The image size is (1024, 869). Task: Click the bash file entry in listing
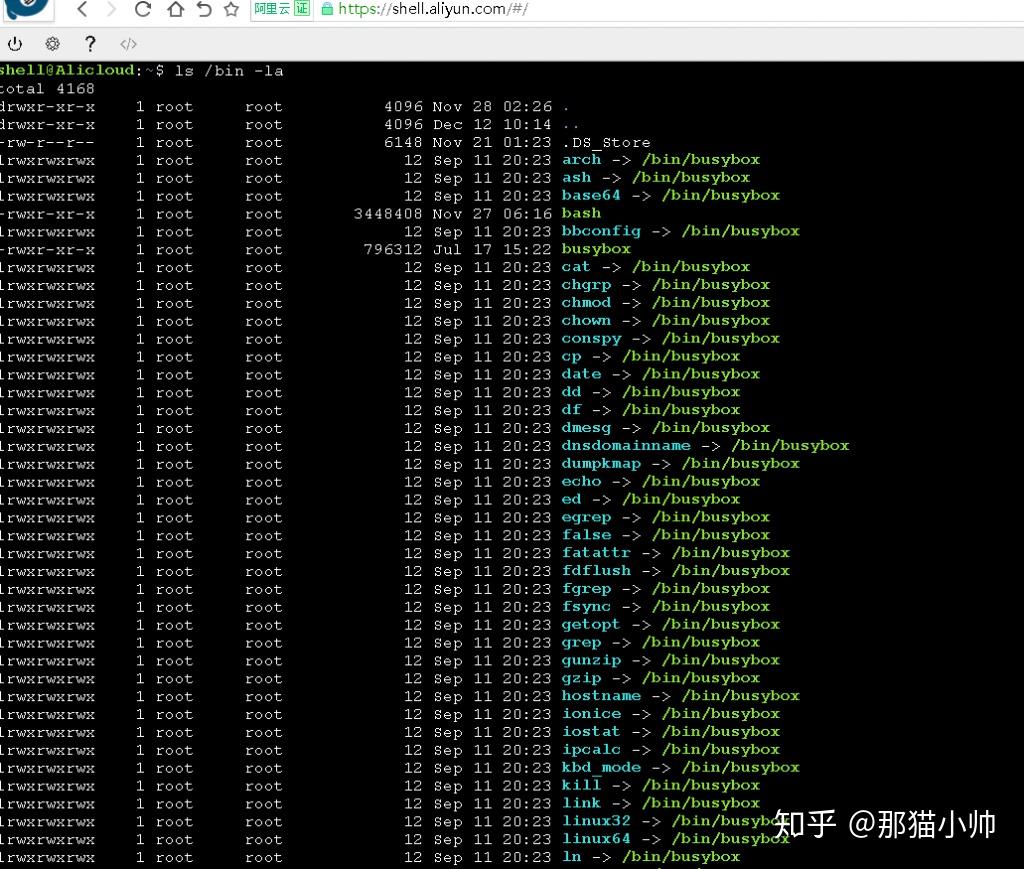[x=581, y=213]
